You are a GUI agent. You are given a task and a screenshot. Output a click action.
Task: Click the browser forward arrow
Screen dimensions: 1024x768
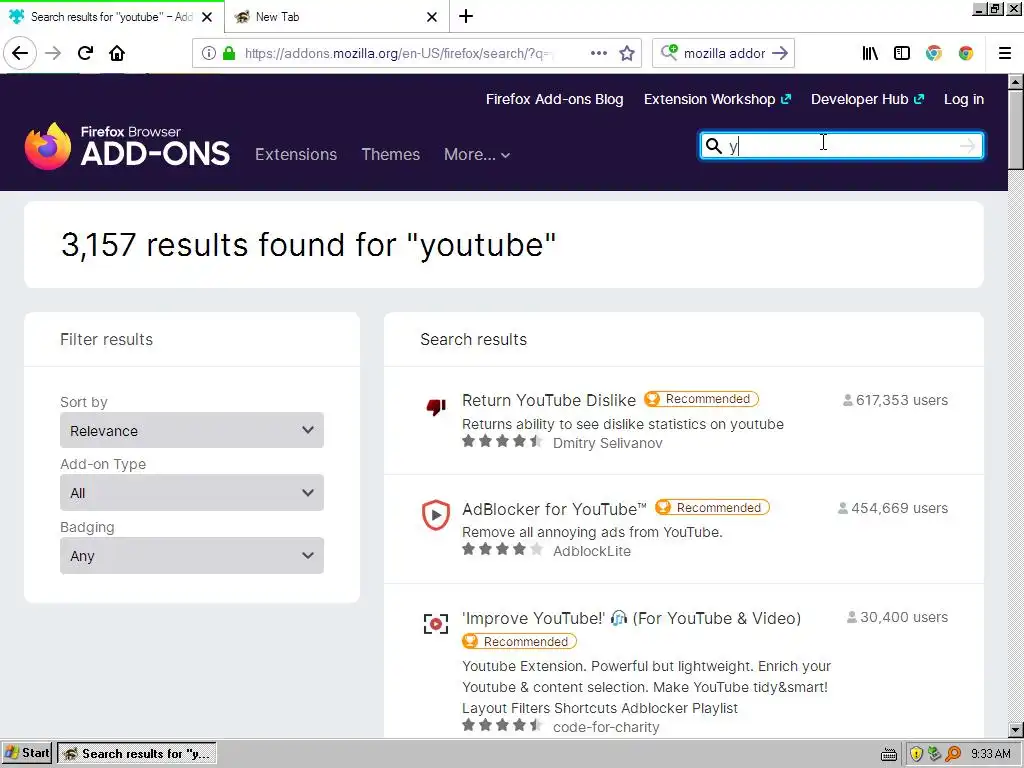click(53, 54)
